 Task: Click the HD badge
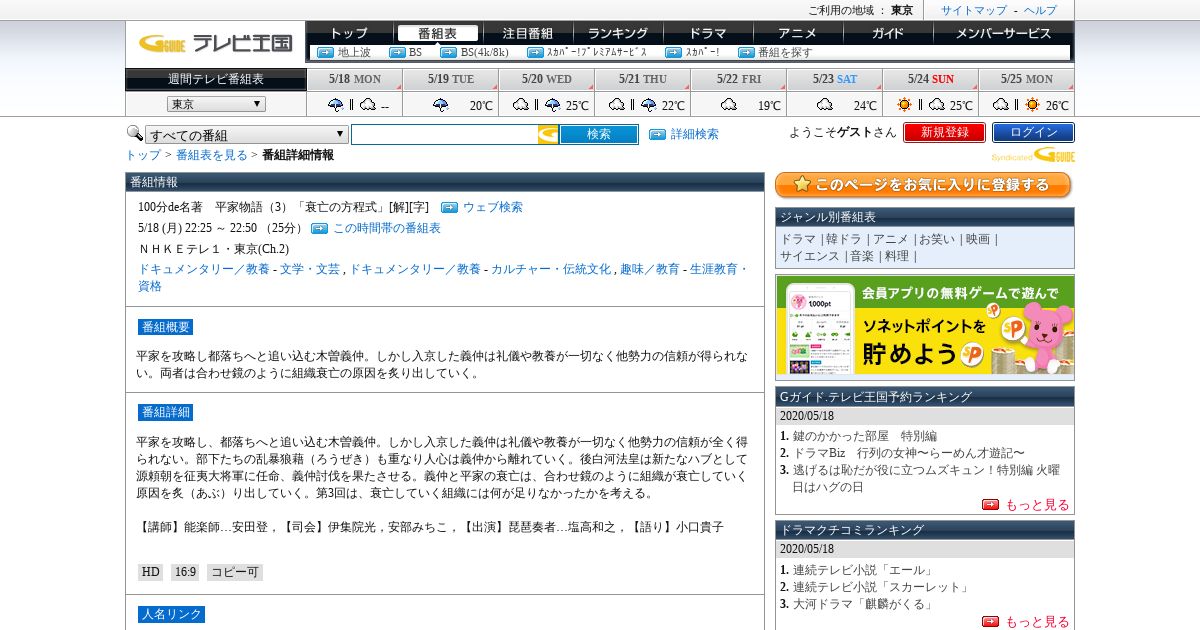point(150,572)
